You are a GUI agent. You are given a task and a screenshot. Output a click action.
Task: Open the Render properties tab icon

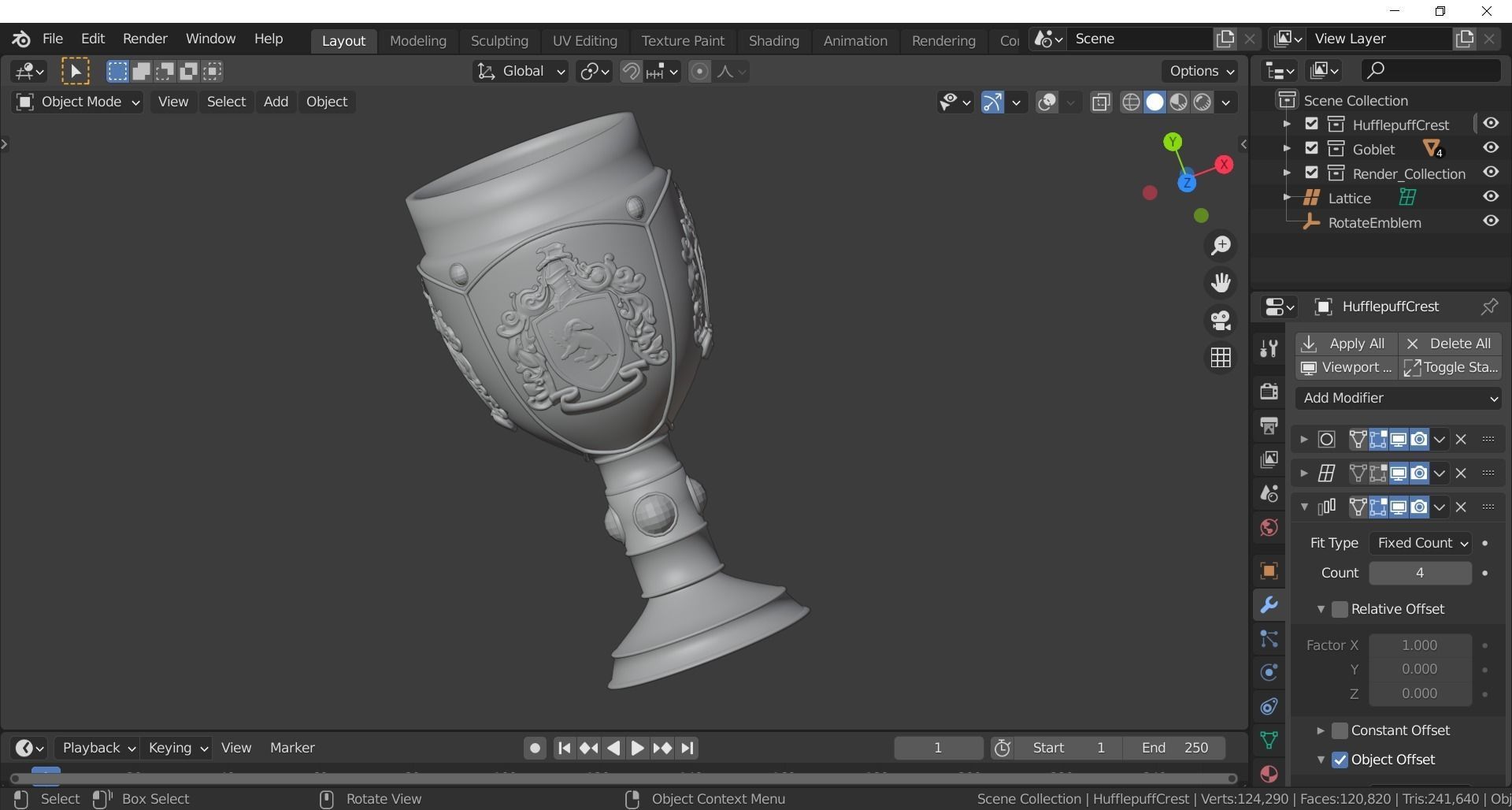1269,391
